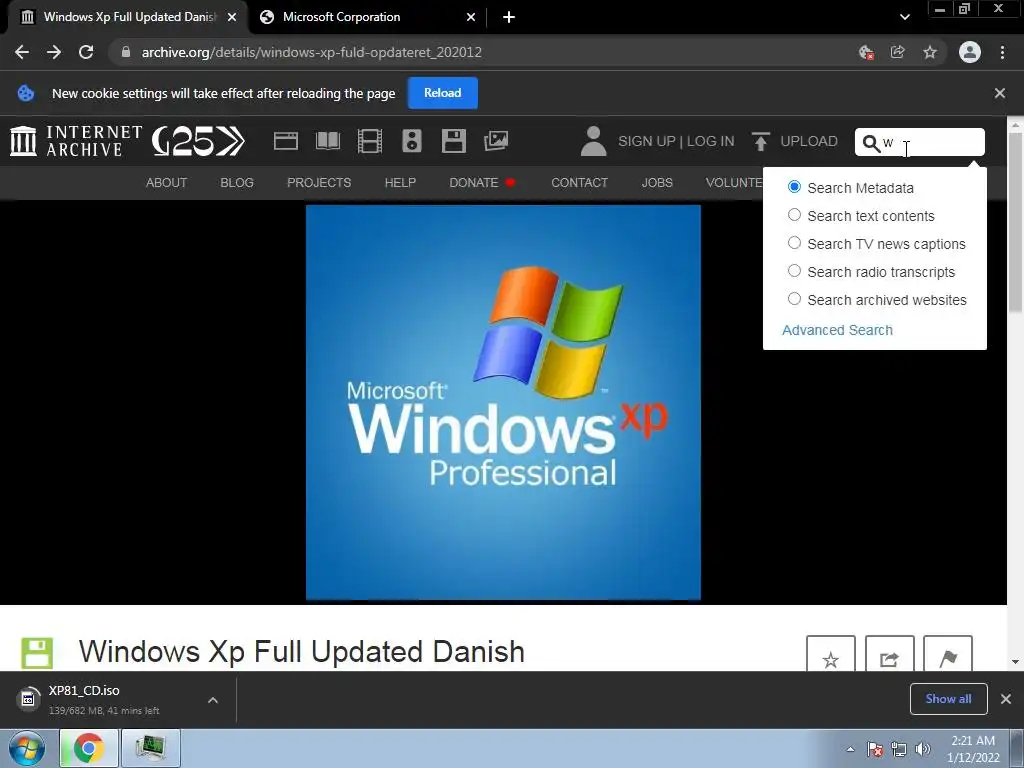The height and width of the screenshot is (768, 1024).
Task: Click the UPLOAD link text
Action: pos(808,141)
